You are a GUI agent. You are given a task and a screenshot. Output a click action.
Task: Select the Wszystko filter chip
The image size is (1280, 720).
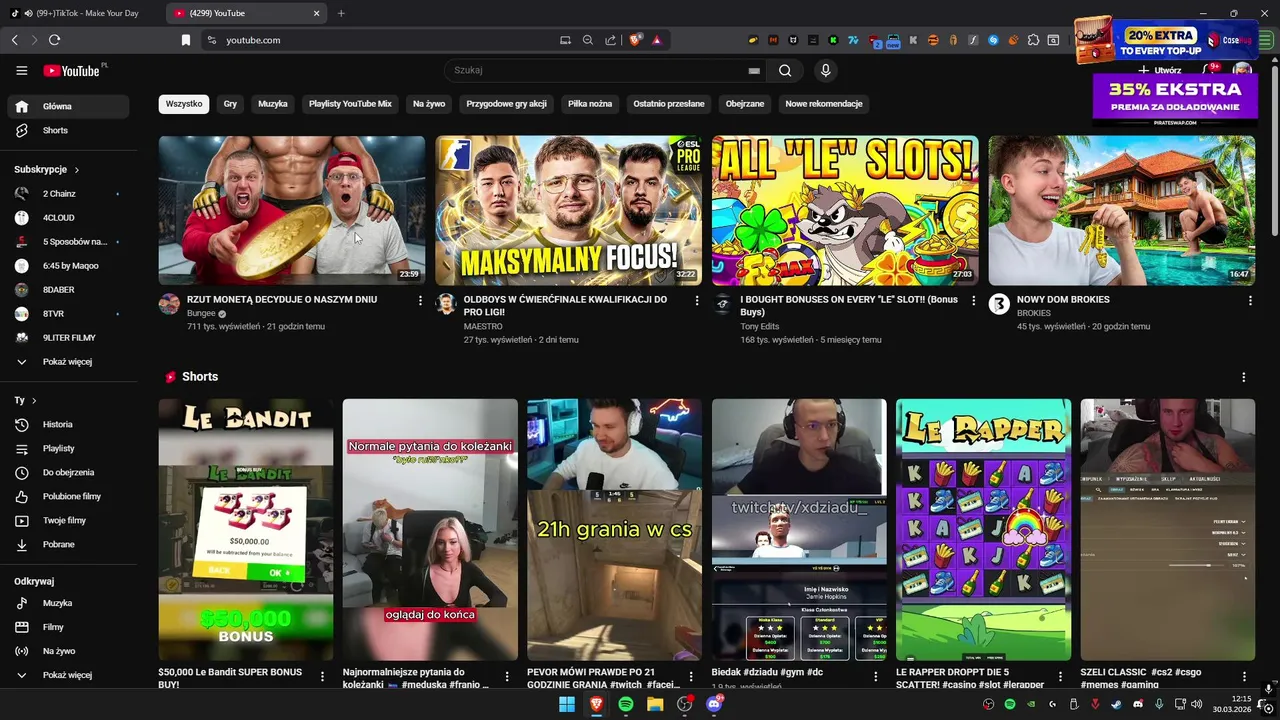point(184,104)
